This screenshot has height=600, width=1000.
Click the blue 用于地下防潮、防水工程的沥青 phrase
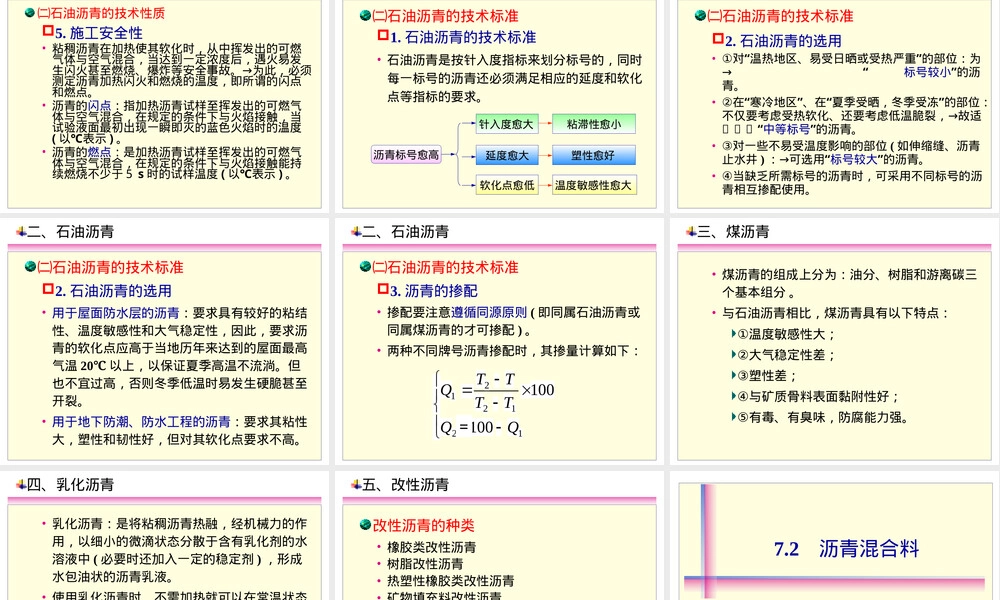click(x=142, y=421)
